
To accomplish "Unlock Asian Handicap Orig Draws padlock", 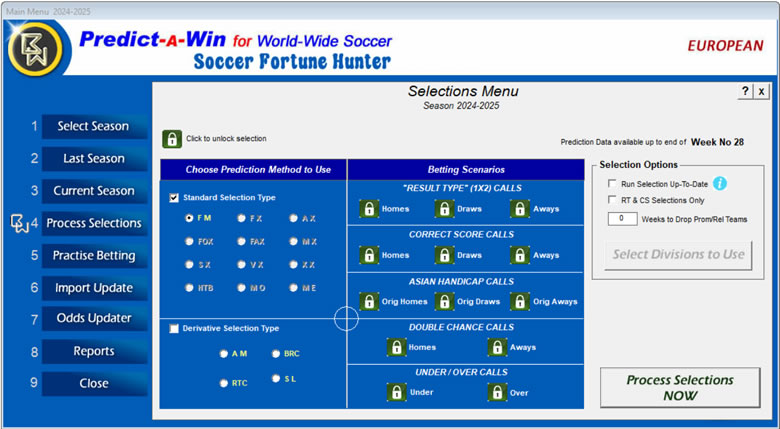I will coord(444,302).
